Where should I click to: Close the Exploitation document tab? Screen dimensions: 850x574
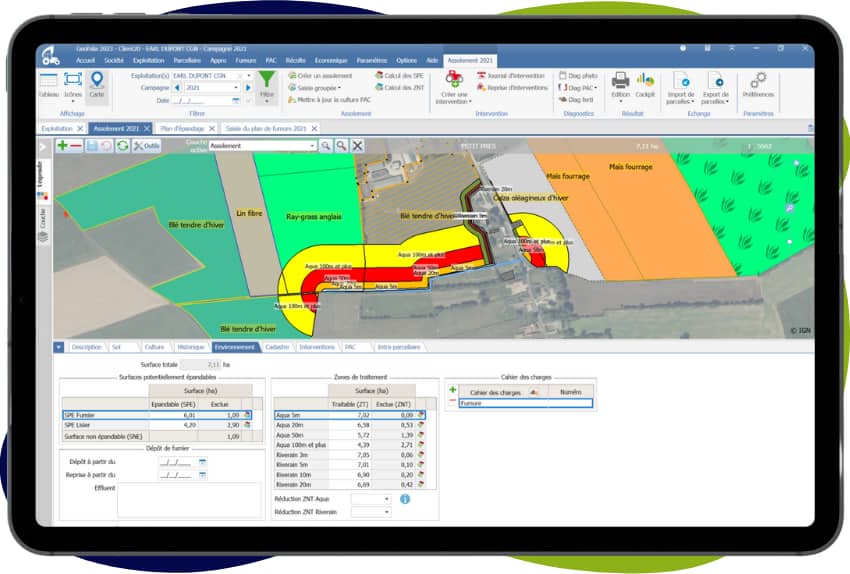point(80,128)
